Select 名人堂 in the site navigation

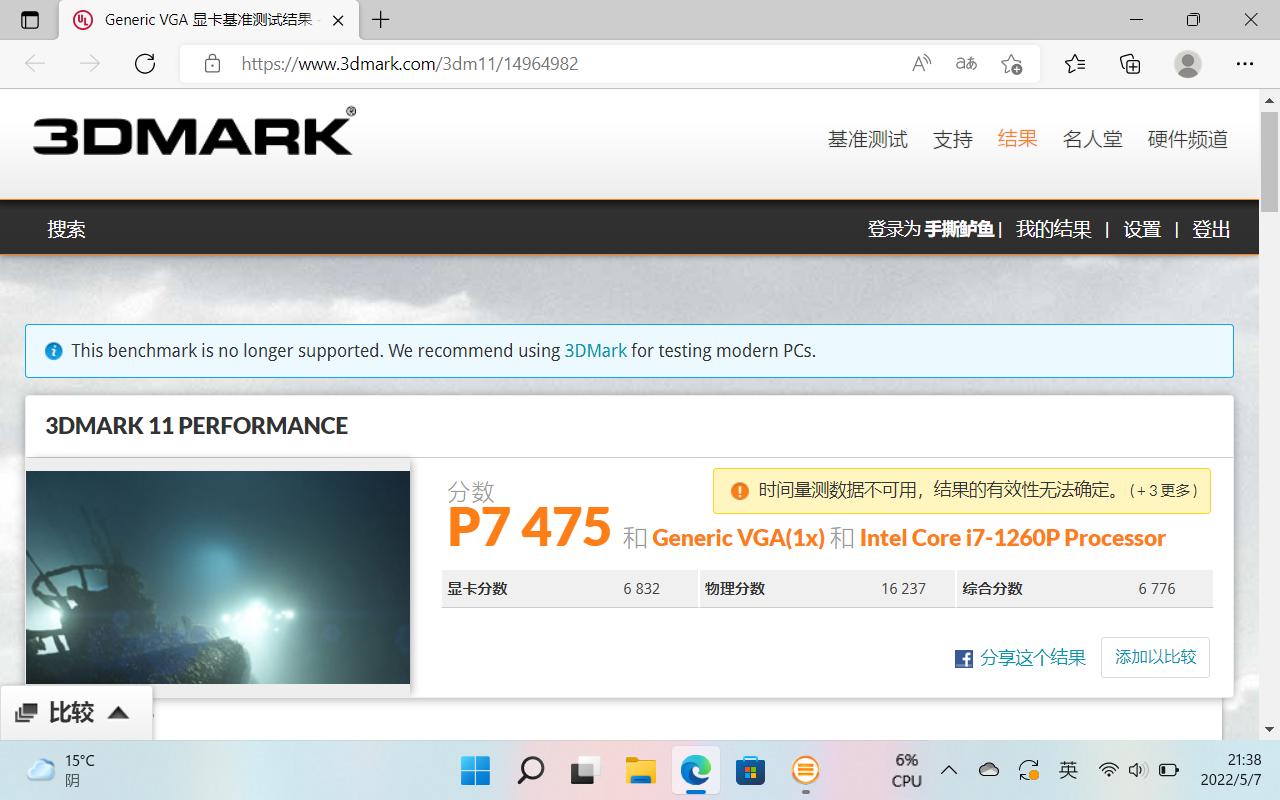[1092, 139]
